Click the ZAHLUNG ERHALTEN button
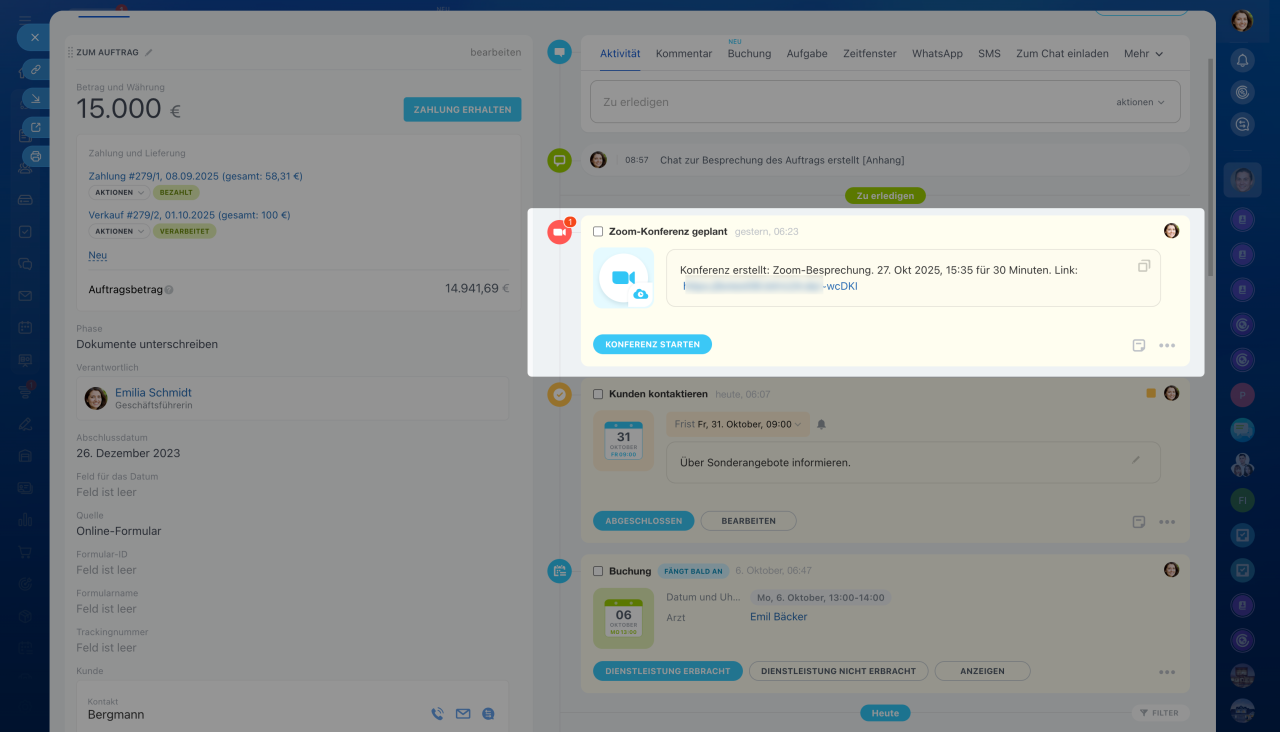This screenshot has width=1280, height=732. [462, 109]
